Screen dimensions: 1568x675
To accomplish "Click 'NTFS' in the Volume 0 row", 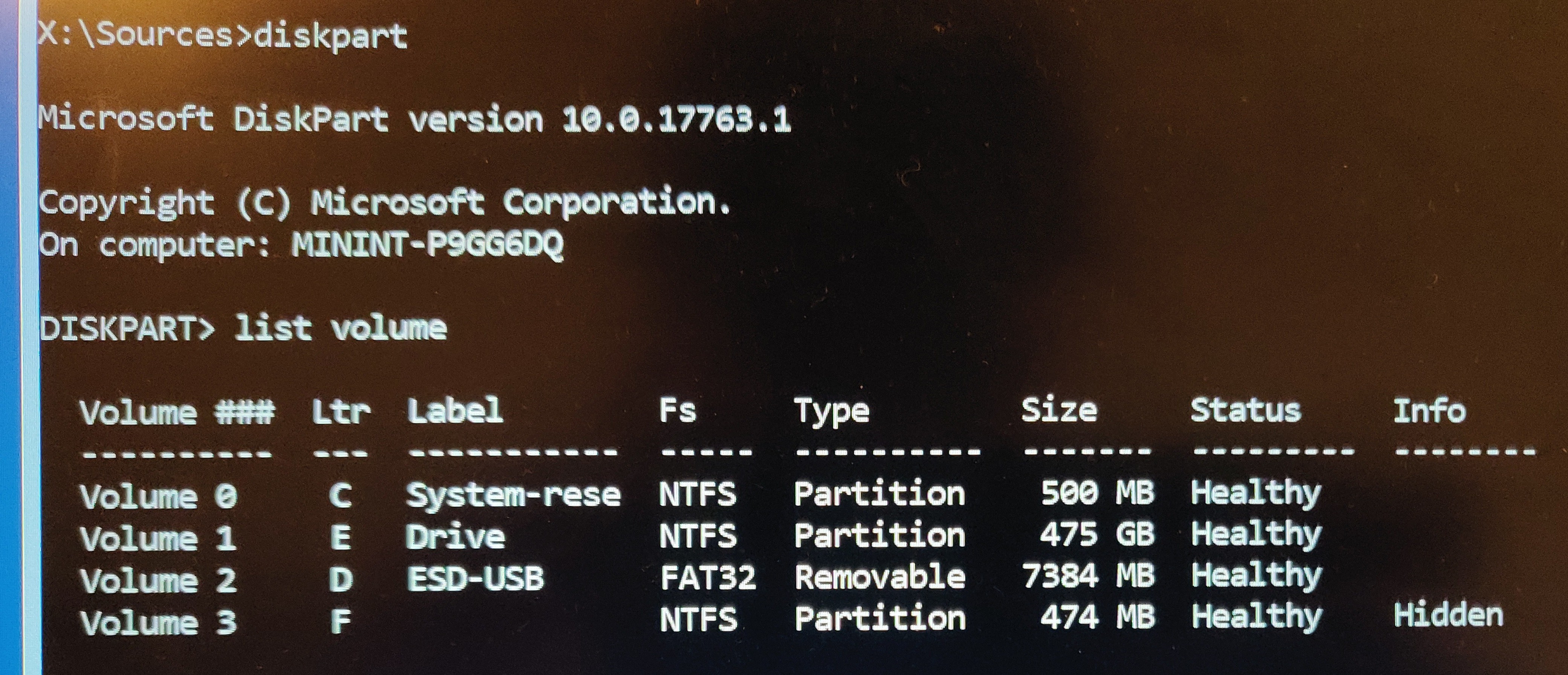I will (698, 494).
